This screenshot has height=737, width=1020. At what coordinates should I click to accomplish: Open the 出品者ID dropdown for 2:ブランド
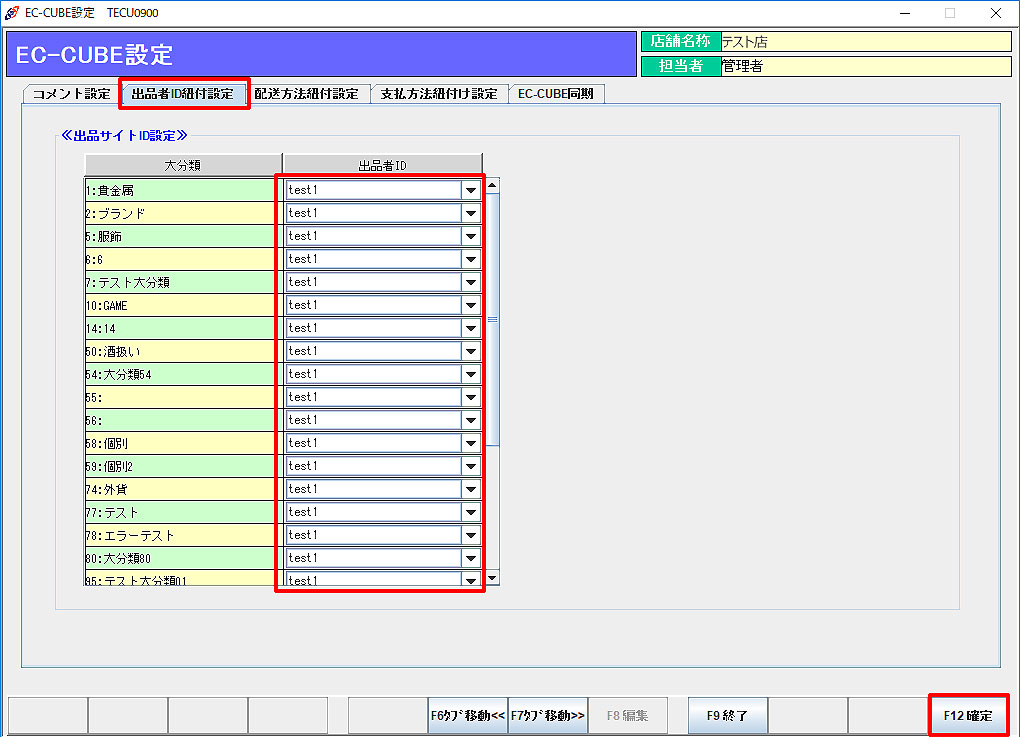coord(470,213)
